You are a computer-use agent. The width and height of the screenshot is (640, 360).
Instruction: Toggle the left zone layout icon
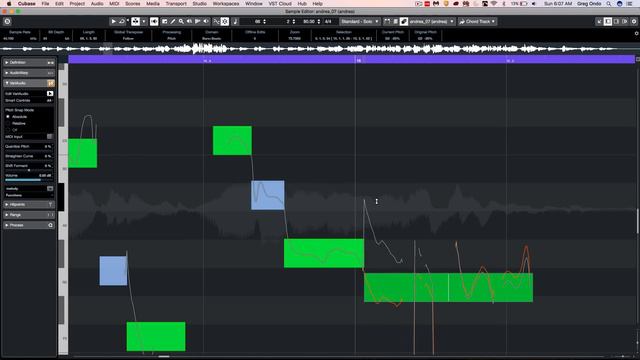(608, 21)
